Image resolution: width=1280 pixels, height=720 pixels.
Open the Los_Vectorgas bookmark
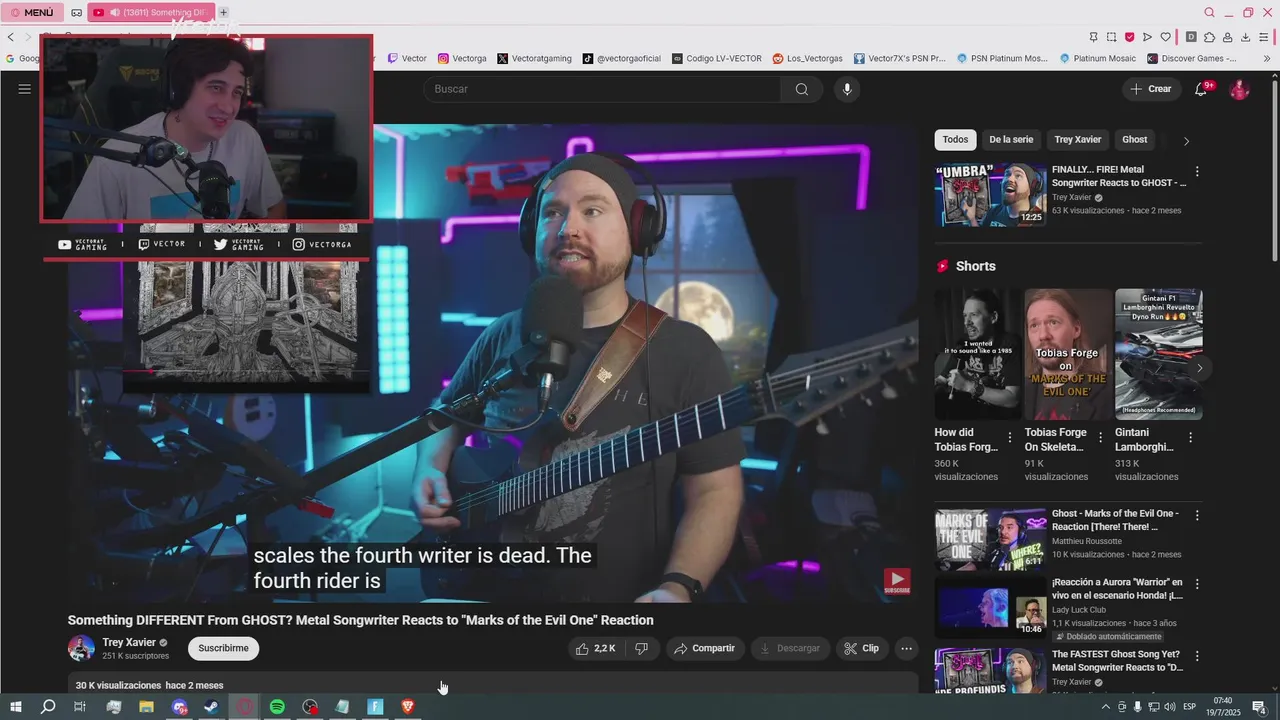808,58
